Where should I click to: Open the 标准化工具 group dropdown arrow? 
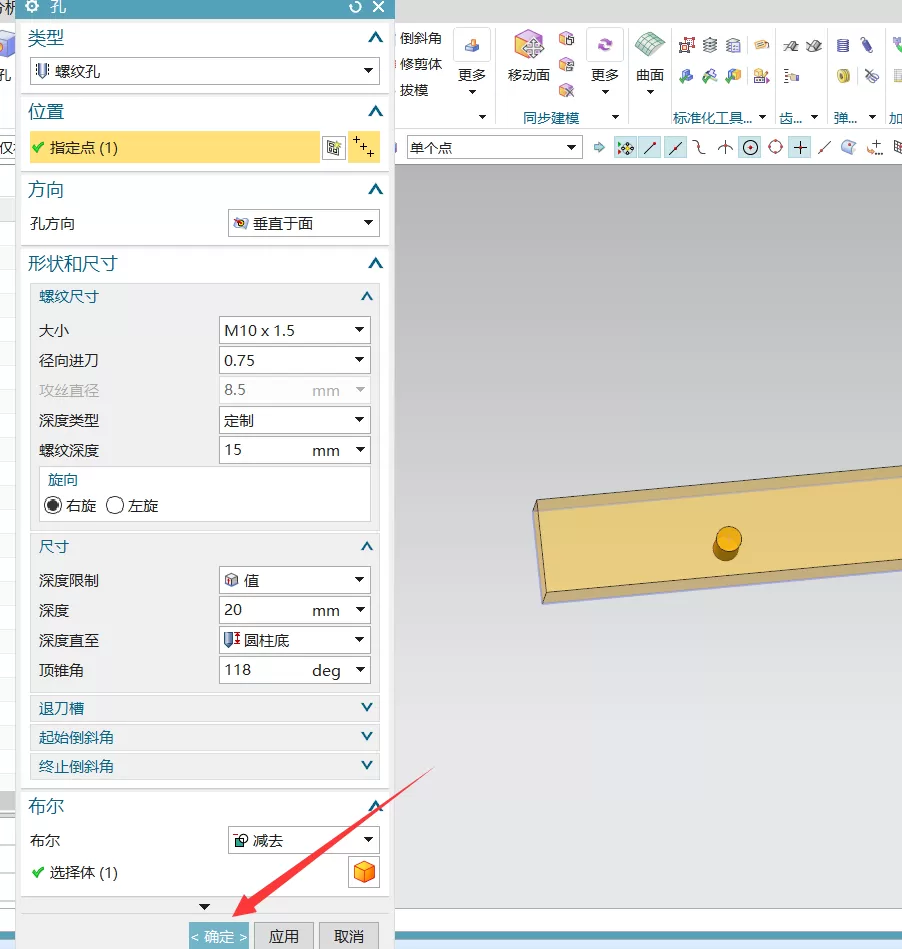[x=762, y=117]
